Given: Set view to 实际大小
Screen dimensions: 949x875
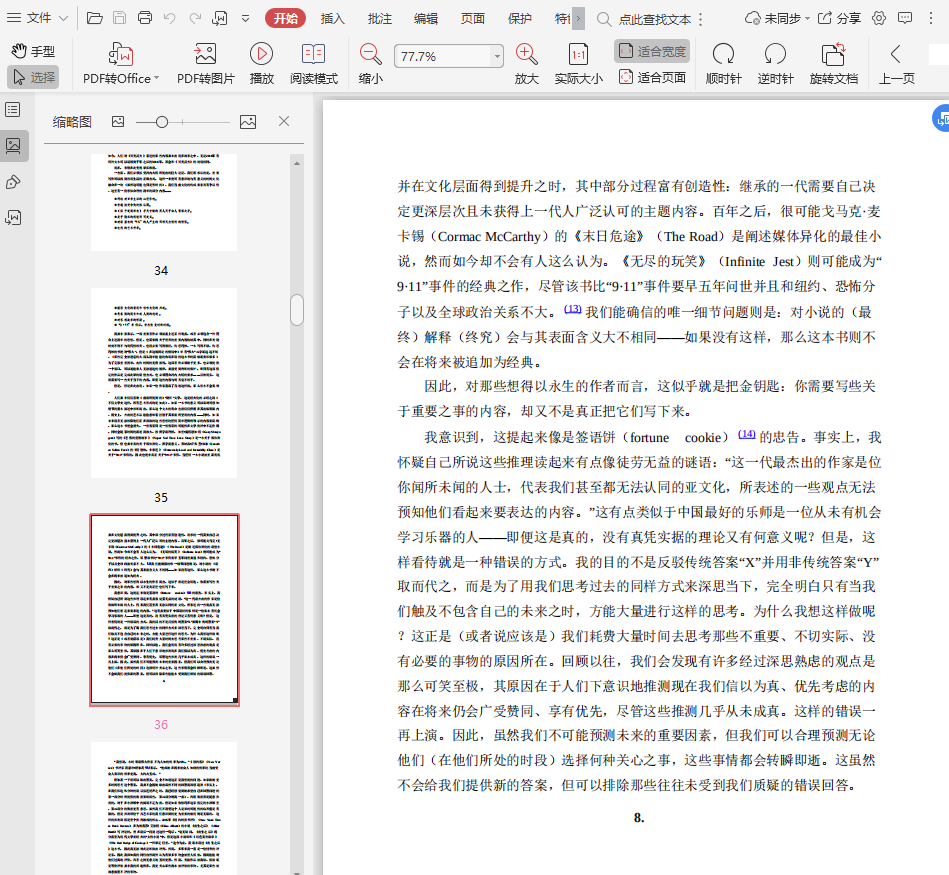Looking at the screenshot, I should pyautogui.click(x=579, y=64).
